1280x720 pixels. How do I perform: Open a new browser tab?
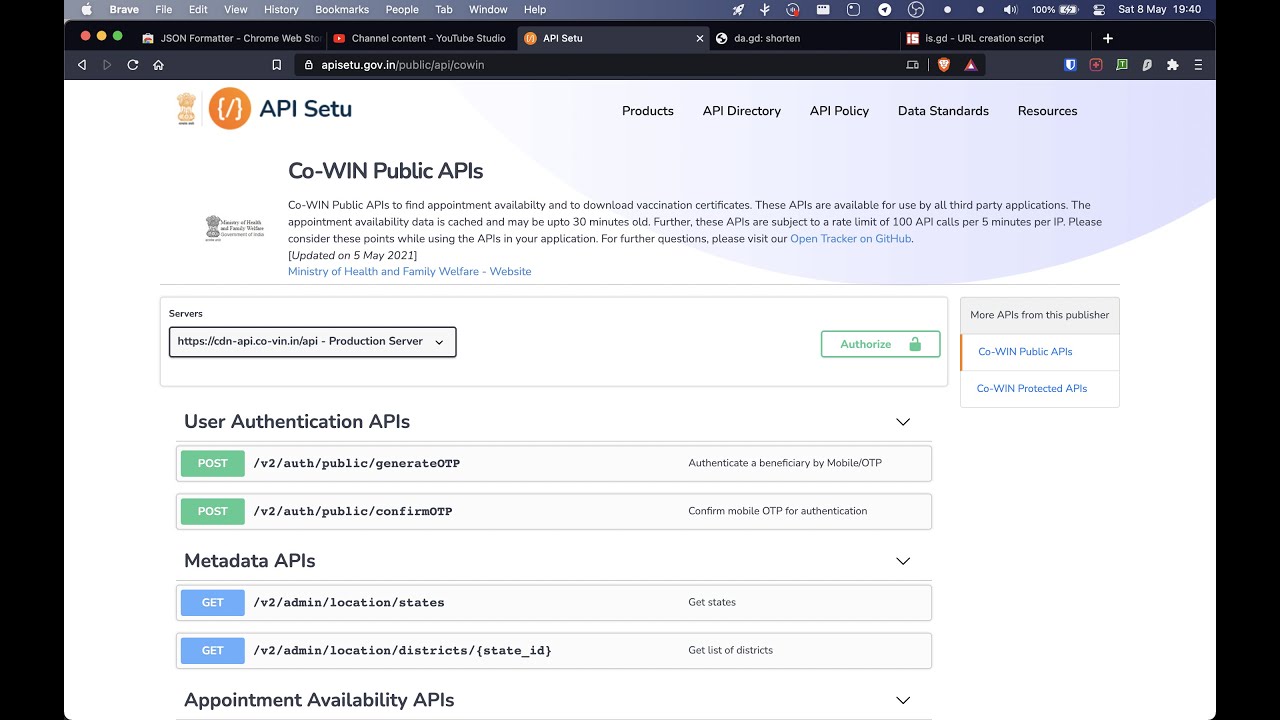coord(1108,38)
